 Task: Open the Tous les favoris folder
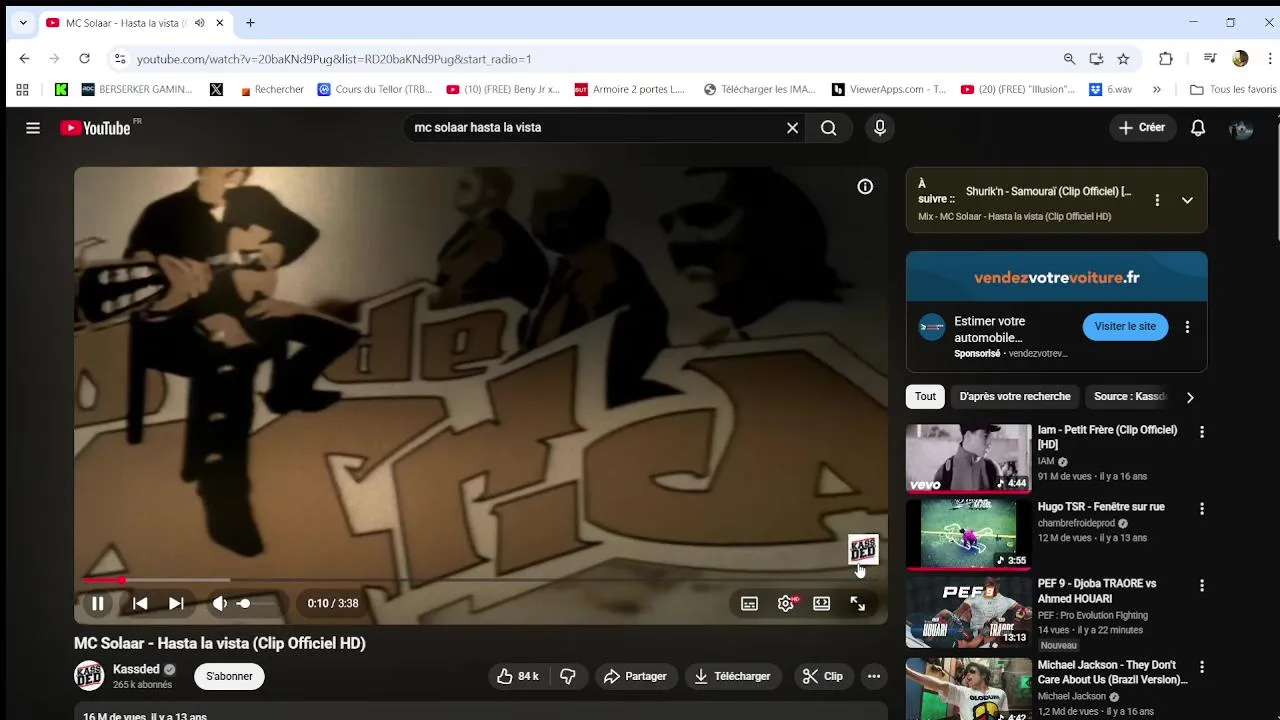[x=1232, y=89]
